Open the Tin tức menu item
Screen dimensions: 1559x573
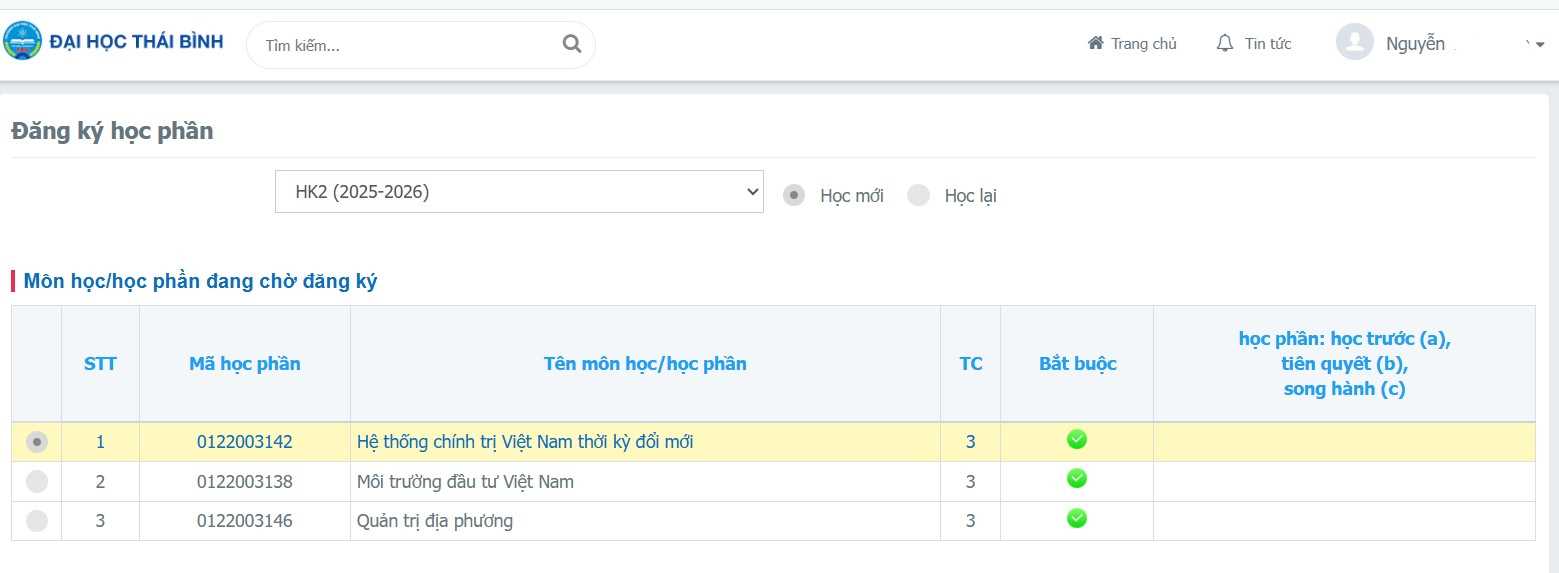[1267, 44]
